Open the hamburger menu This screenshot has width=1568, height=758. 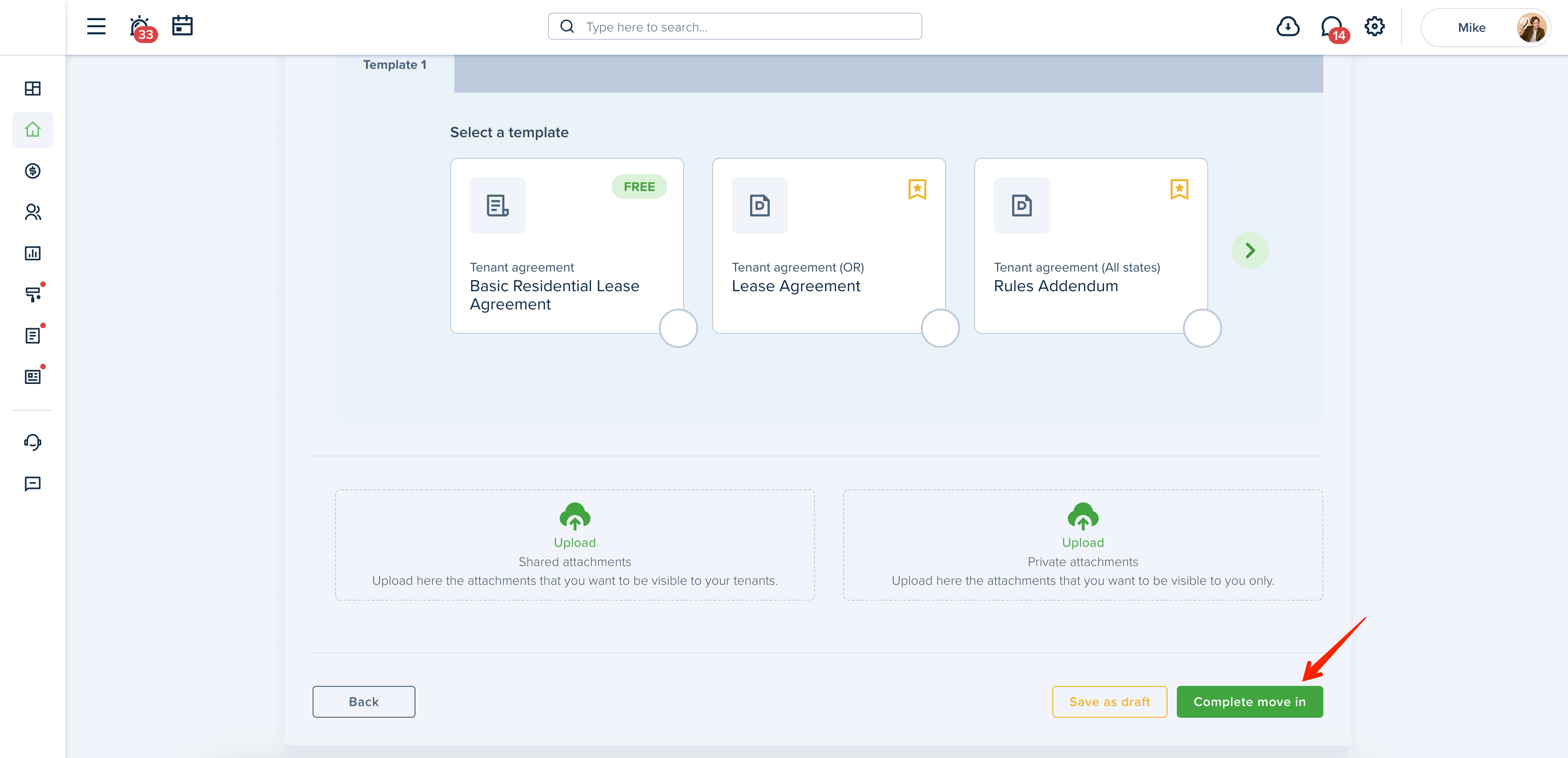click(x=96, y=27)
